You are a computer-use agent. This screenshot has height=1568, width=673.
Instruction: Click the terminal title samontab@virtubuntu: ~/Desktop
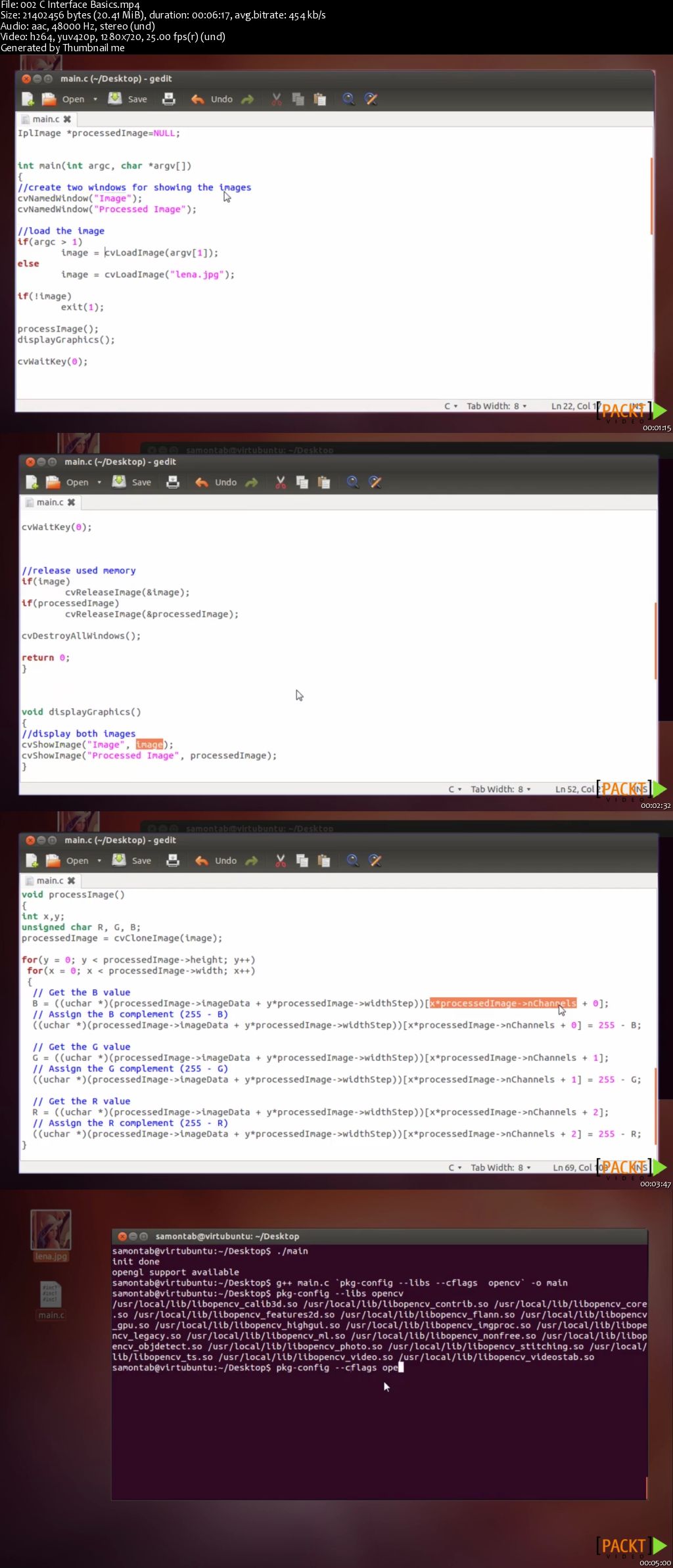tap(227, 1236)
